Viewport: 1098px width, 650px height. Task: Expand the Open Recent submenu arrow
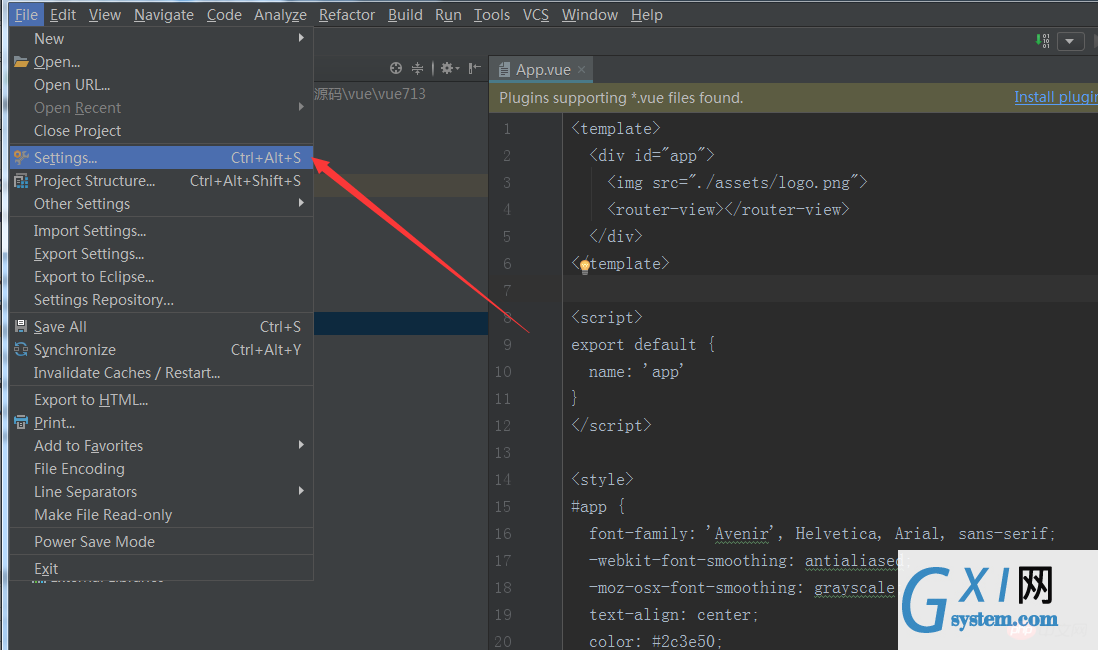[301, 107]
